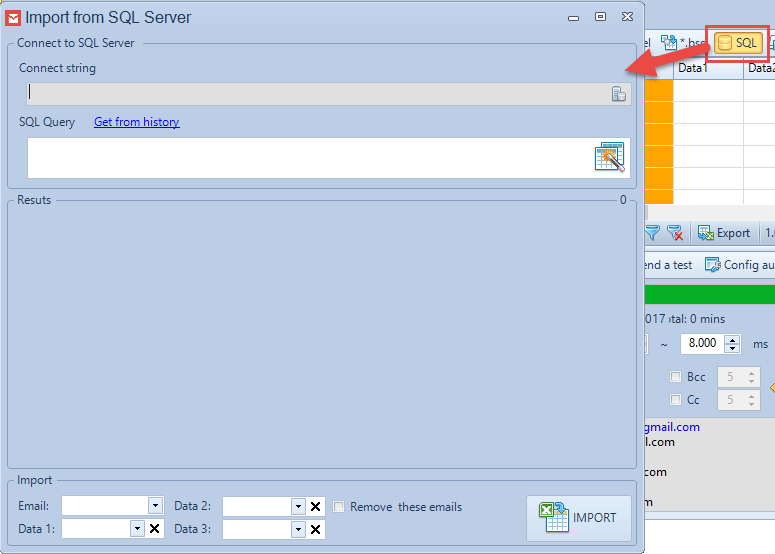The width and height of the screenshot is (775, 554).
Task: Click the 8.000 ms delay input
Action: (x=703, y=343)
